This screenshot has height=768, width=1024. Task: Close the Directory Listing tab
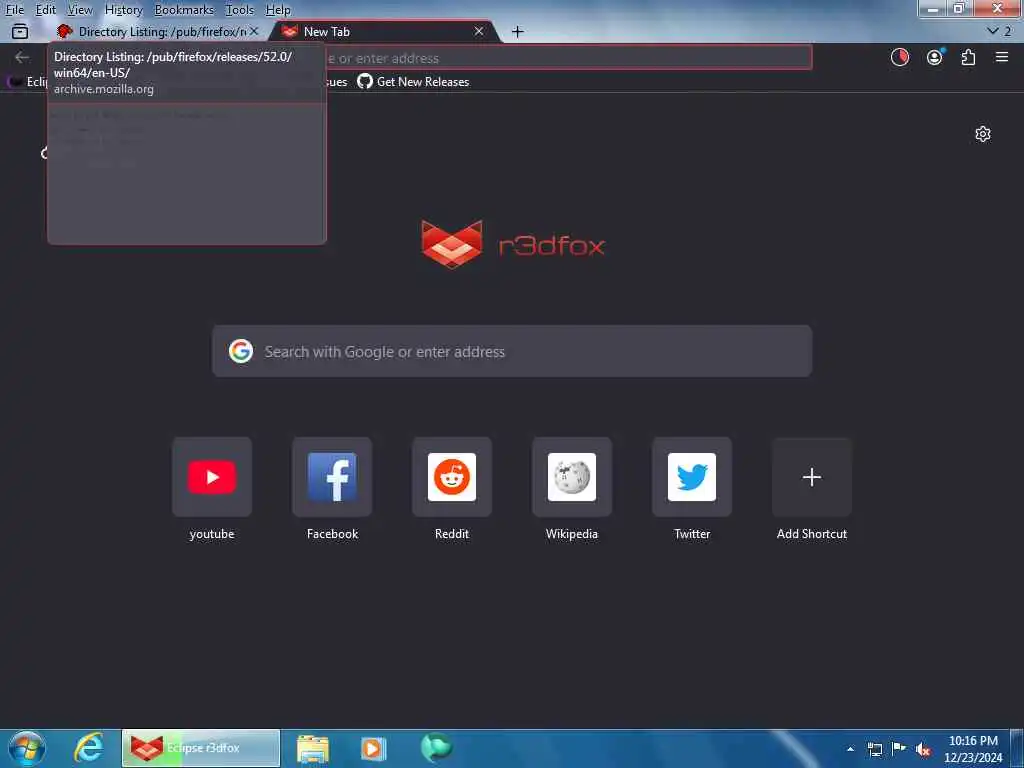254,31
